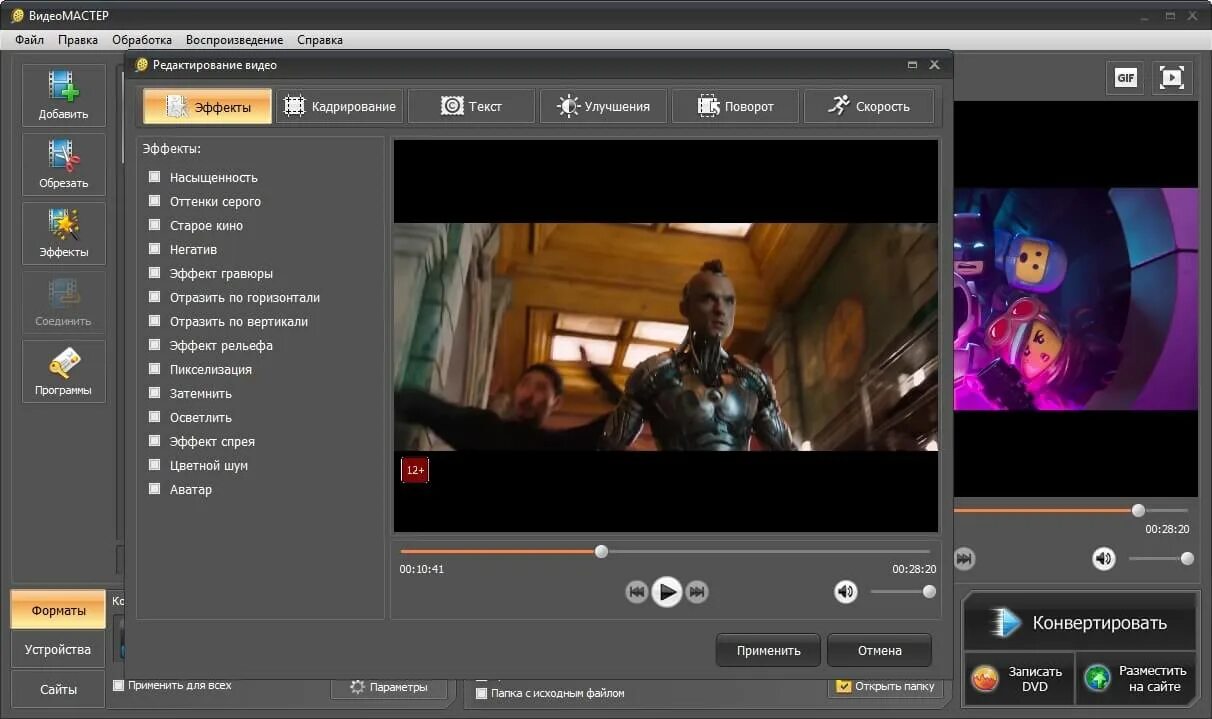Check Отразить по горизонтали
Image resolution: width=1212 pixels, height=719 pixels.
(154, 297)
